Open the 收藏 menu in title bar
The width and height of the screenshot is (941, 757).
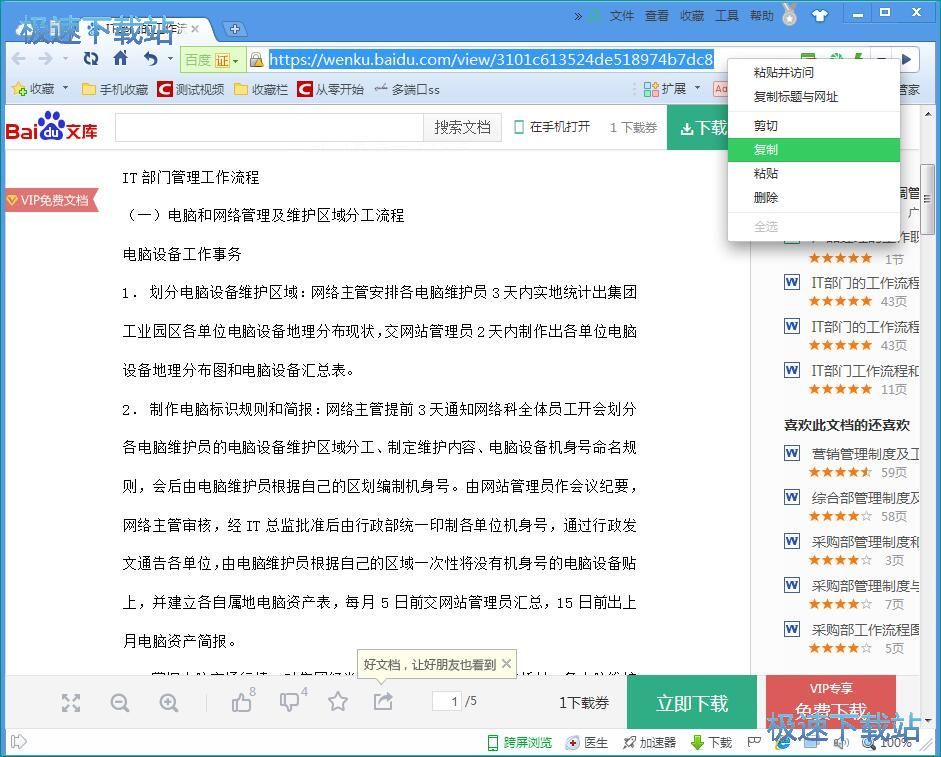(x=691, y=16)
